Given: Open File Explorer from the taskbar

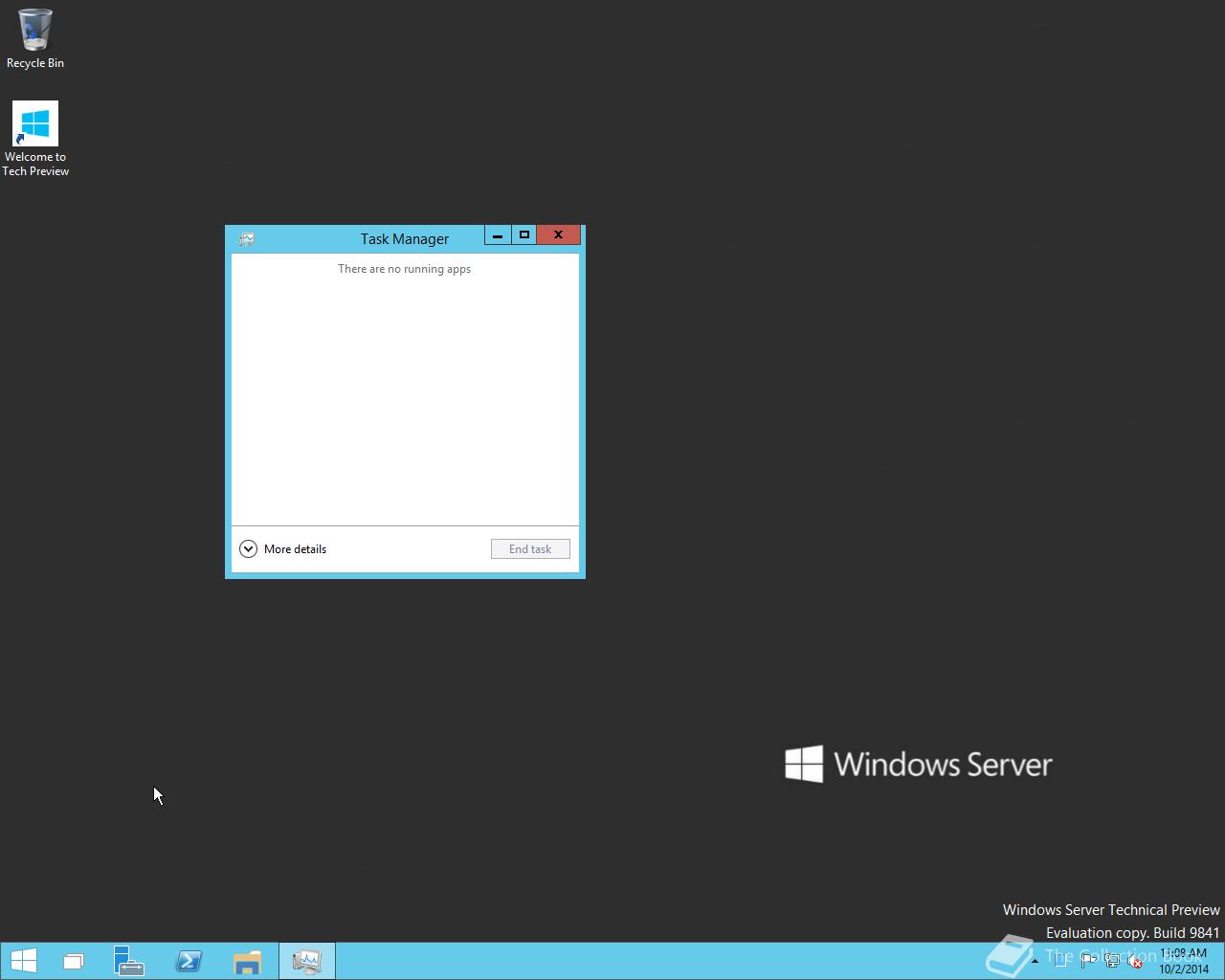Looking at the screenshot, I should (x=248, y=961).
